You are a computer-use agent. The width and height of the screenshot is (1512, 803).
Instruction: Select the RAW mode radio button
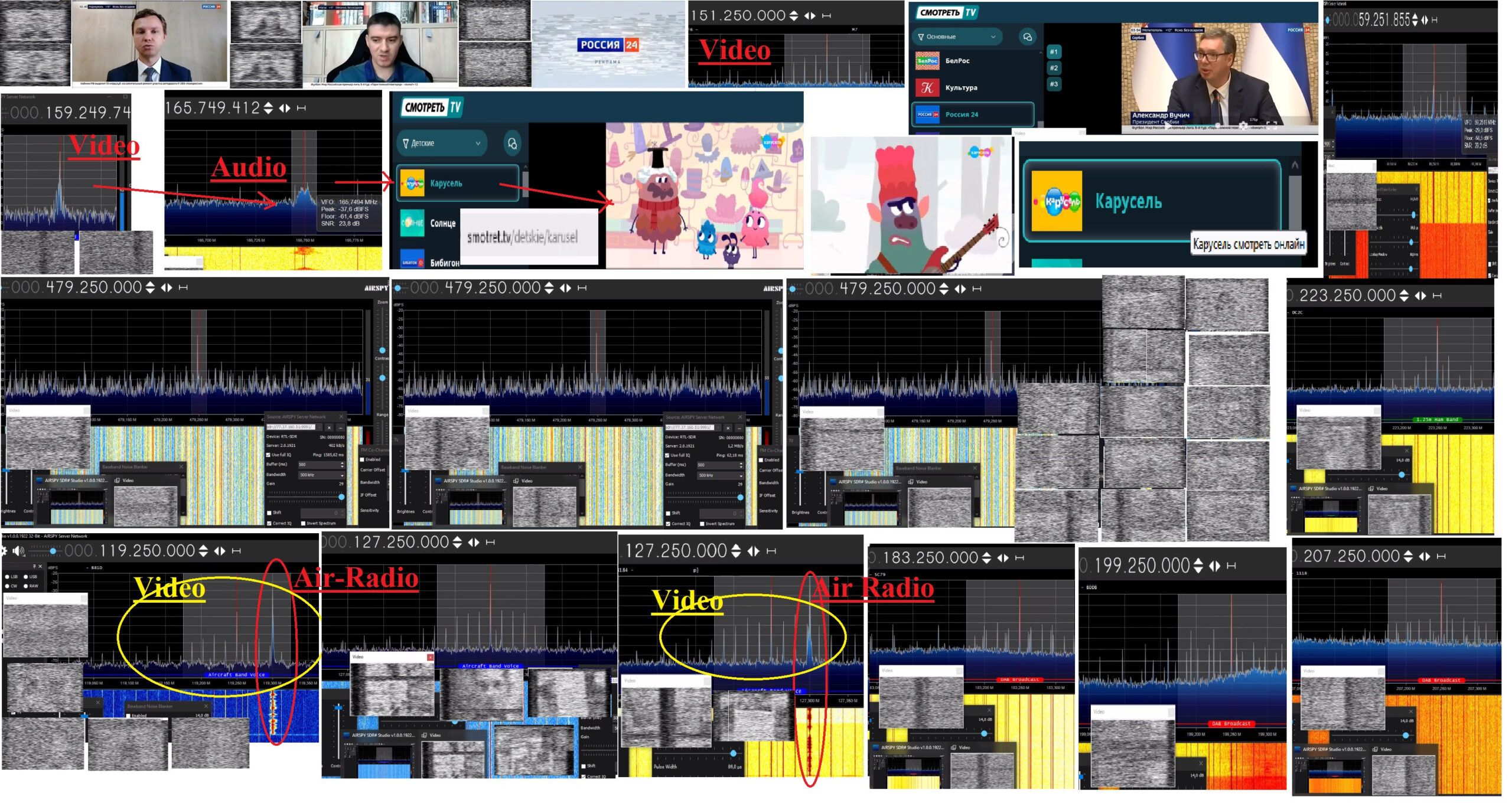25,586
